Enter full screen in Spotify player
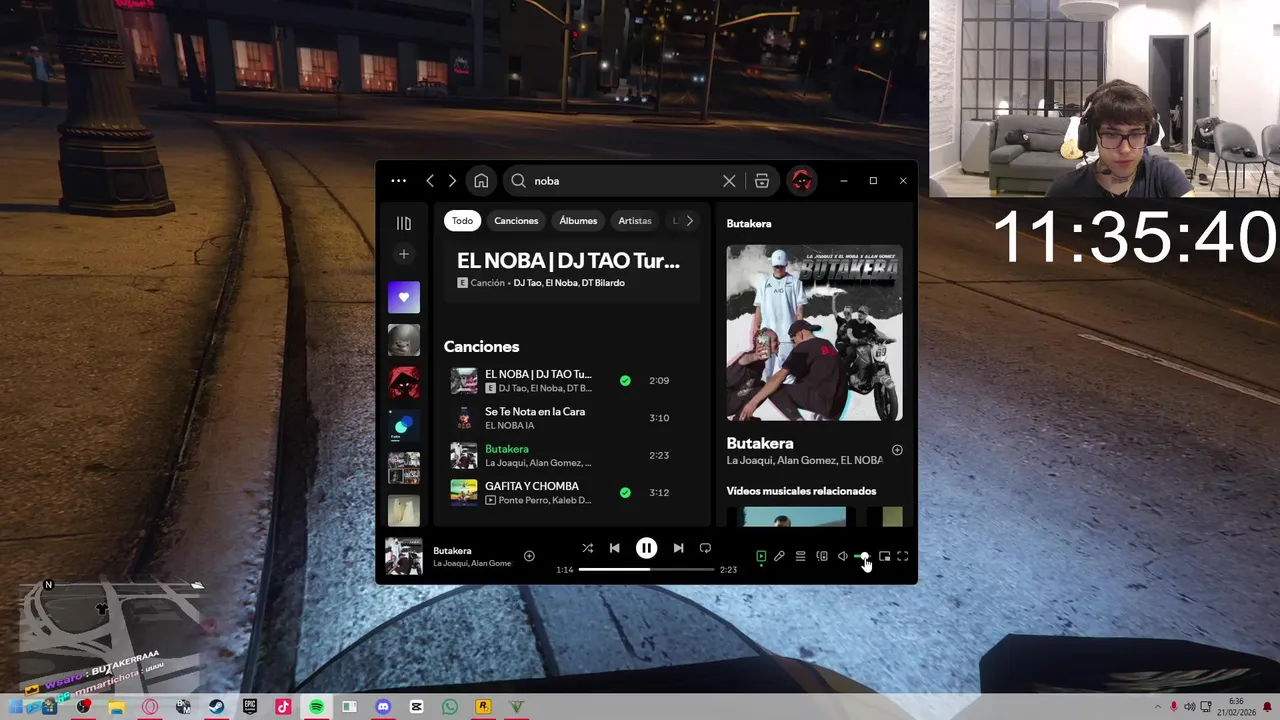The image size is (1280, 720). 902,556
